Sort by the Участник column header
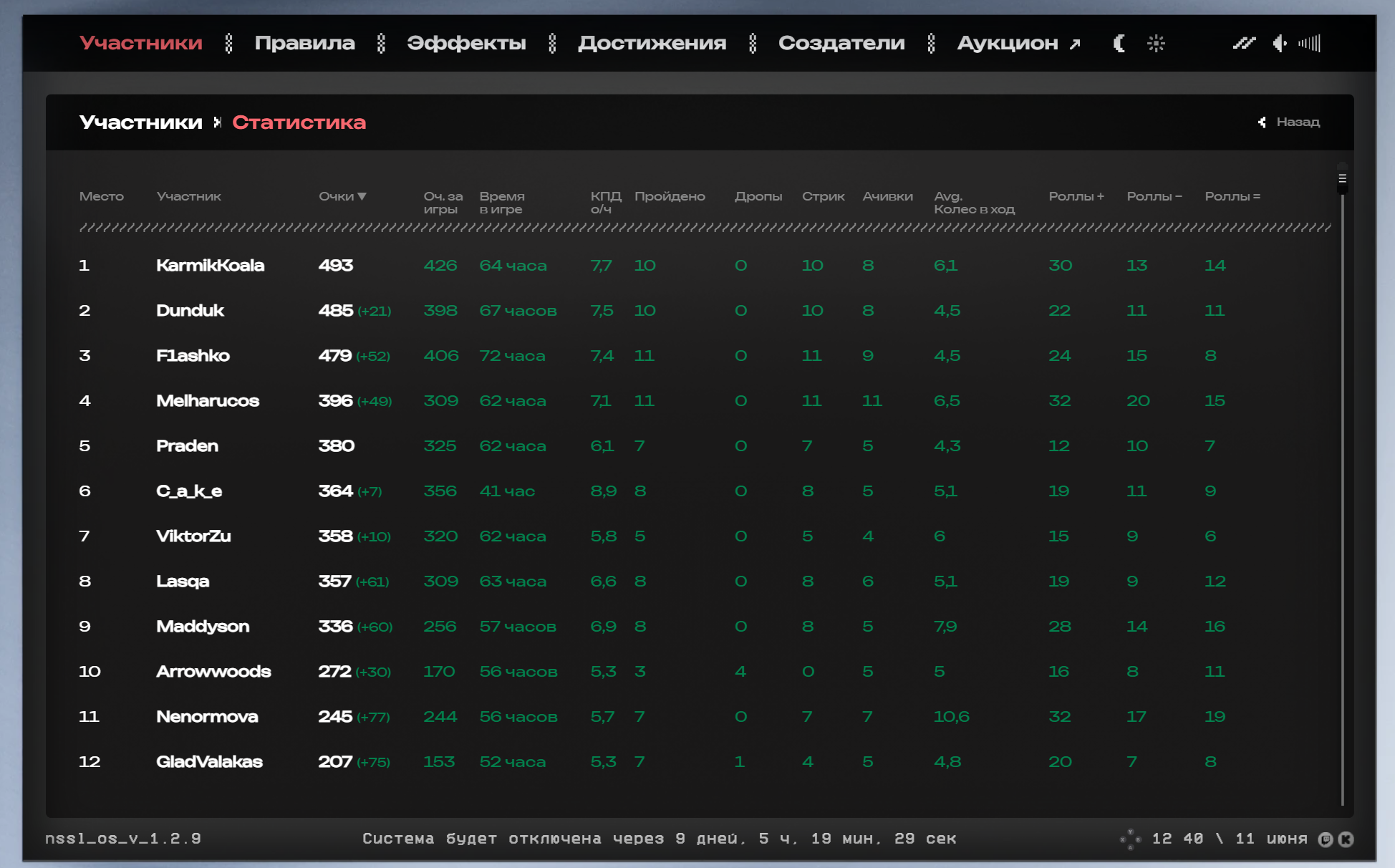The height and width of the screenshot is (868, 1395). 189,196
